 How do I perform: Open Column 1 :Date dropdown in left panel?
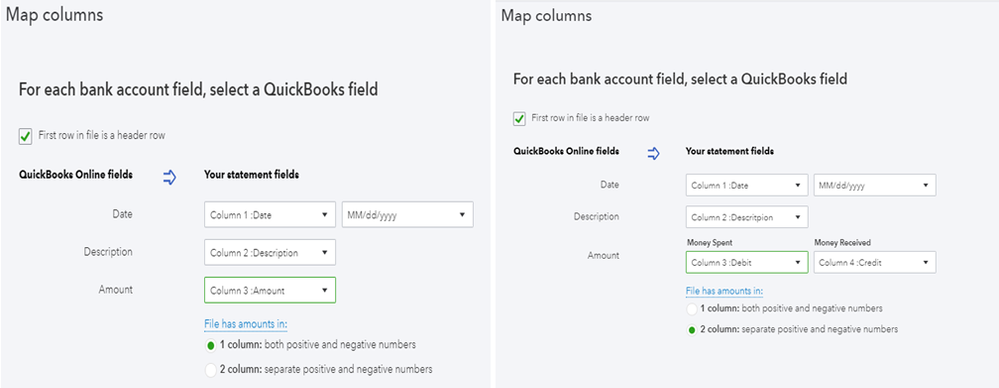coord(270,215)
